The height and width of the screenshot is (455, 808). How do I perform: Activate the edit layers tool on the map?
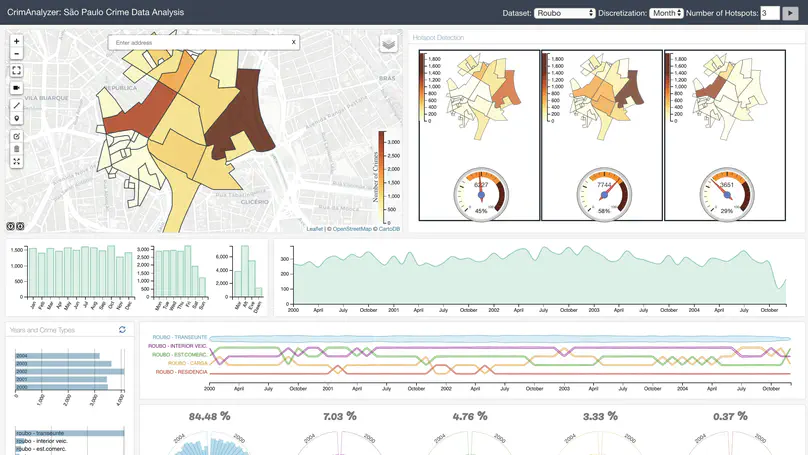(x=16, y=136)
